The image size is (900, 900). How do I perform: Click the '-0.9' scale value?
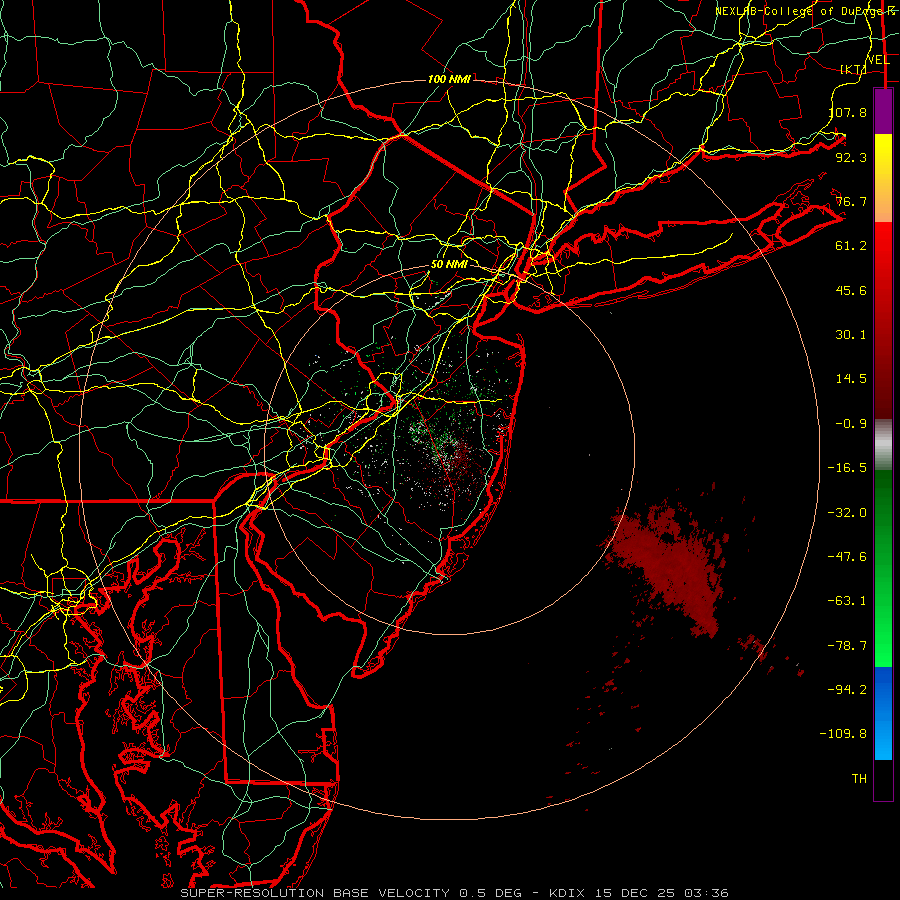[851, 424]
